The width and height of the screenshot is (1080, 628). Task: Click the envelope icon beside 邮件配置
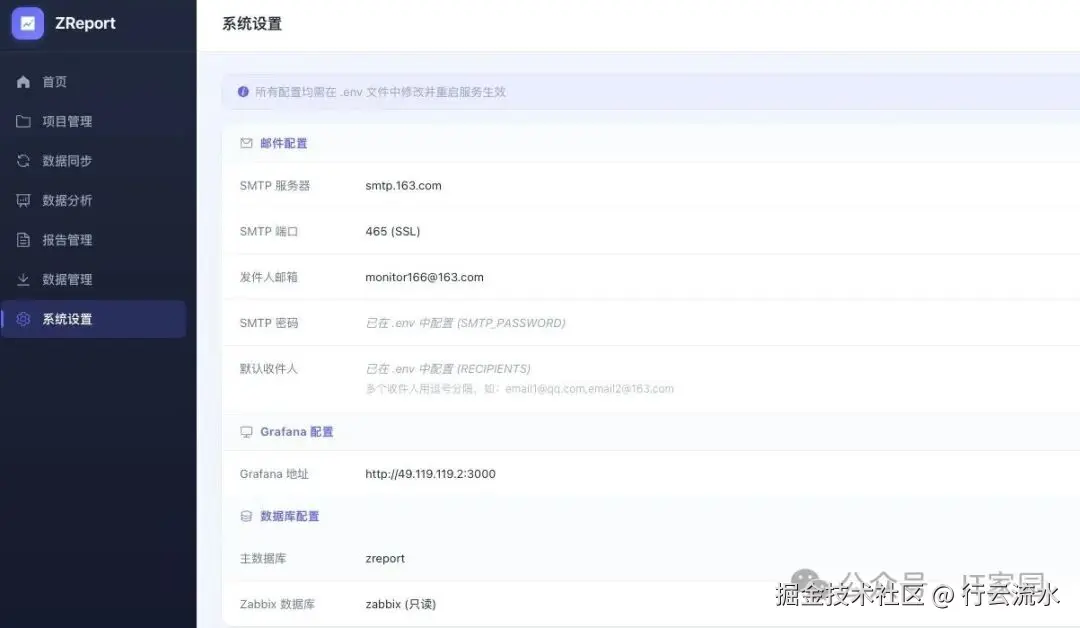[246, 143]
